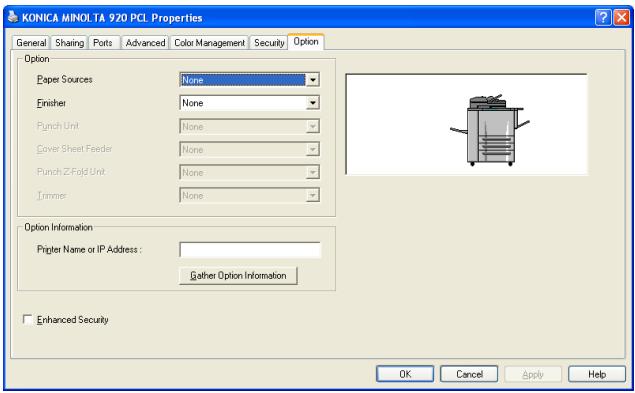The image size is (635, 393).
Task: Click the Cover Sheet Feeder label
Action: [x=75, y=149]
